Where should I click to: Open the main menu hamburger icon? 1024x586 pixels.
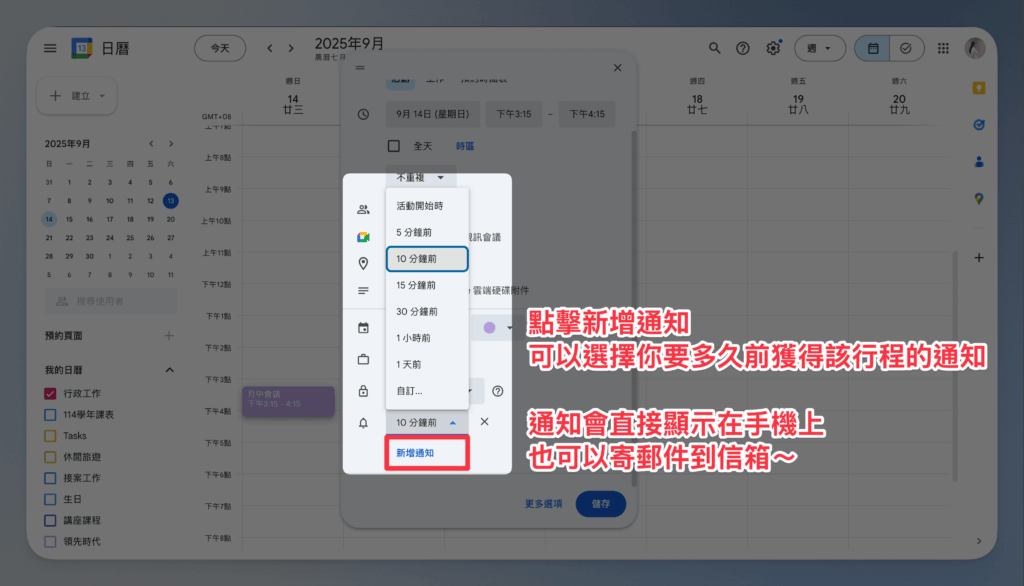[50, 48]
